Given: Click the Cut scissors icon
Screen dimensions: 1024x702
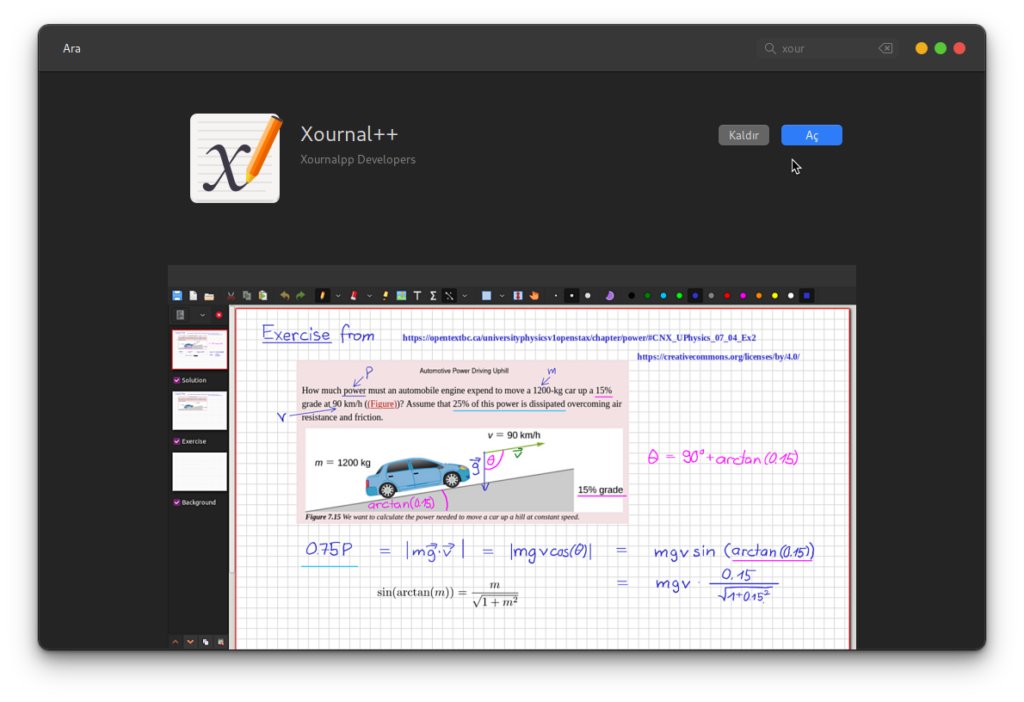Looking at the screenshot, I should point(231,296).
